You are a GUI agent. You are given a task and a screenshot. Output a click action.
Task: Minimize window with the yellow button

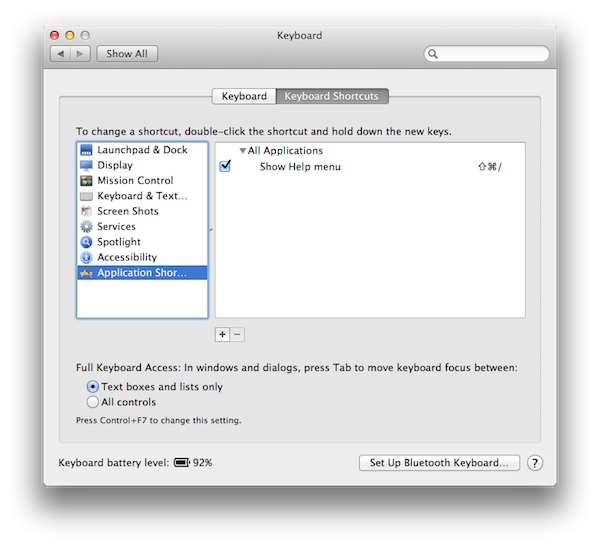tap(70, 35)
